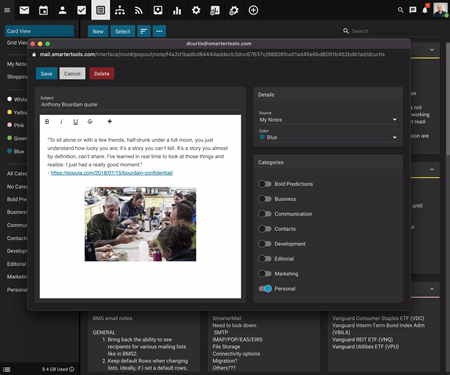Open the chat bubble icon
Image resolution: width=450 pixels, height=375 pixels.
tap(413, 10)
